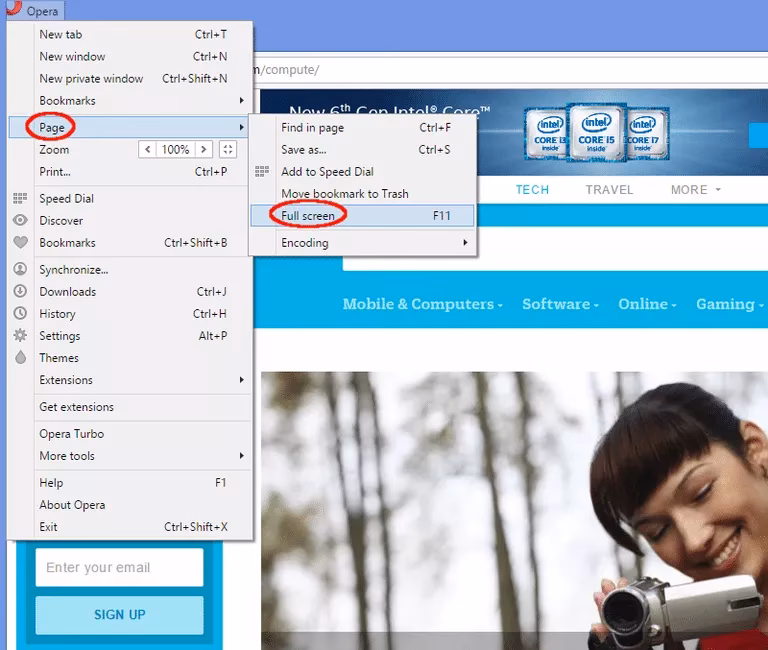This screenshot has width=768, height=650.
Task: Click the Opera menu button
Action: [34, 10]
